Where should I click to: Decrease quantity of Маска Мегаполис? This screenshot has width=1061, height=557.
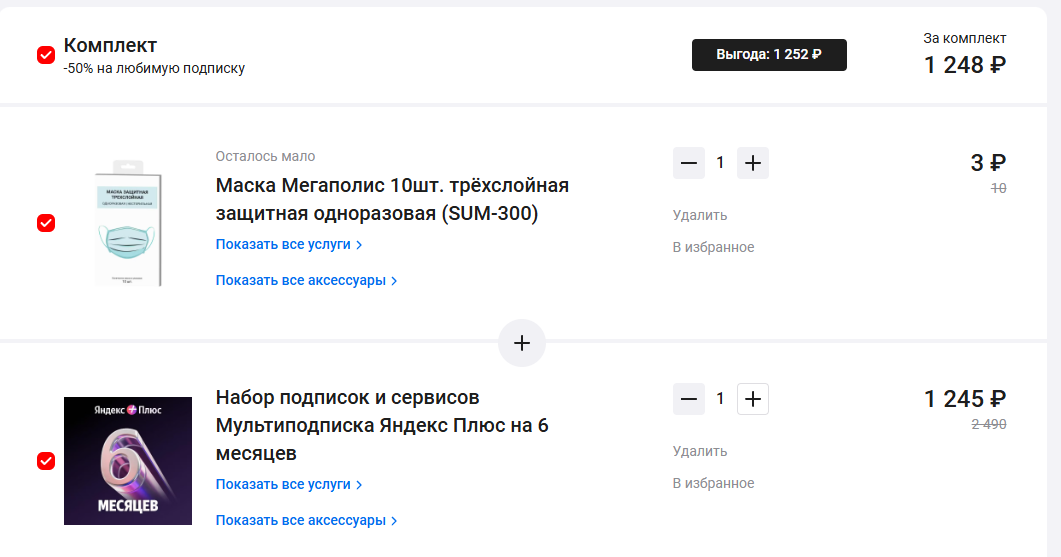point(689,163)
